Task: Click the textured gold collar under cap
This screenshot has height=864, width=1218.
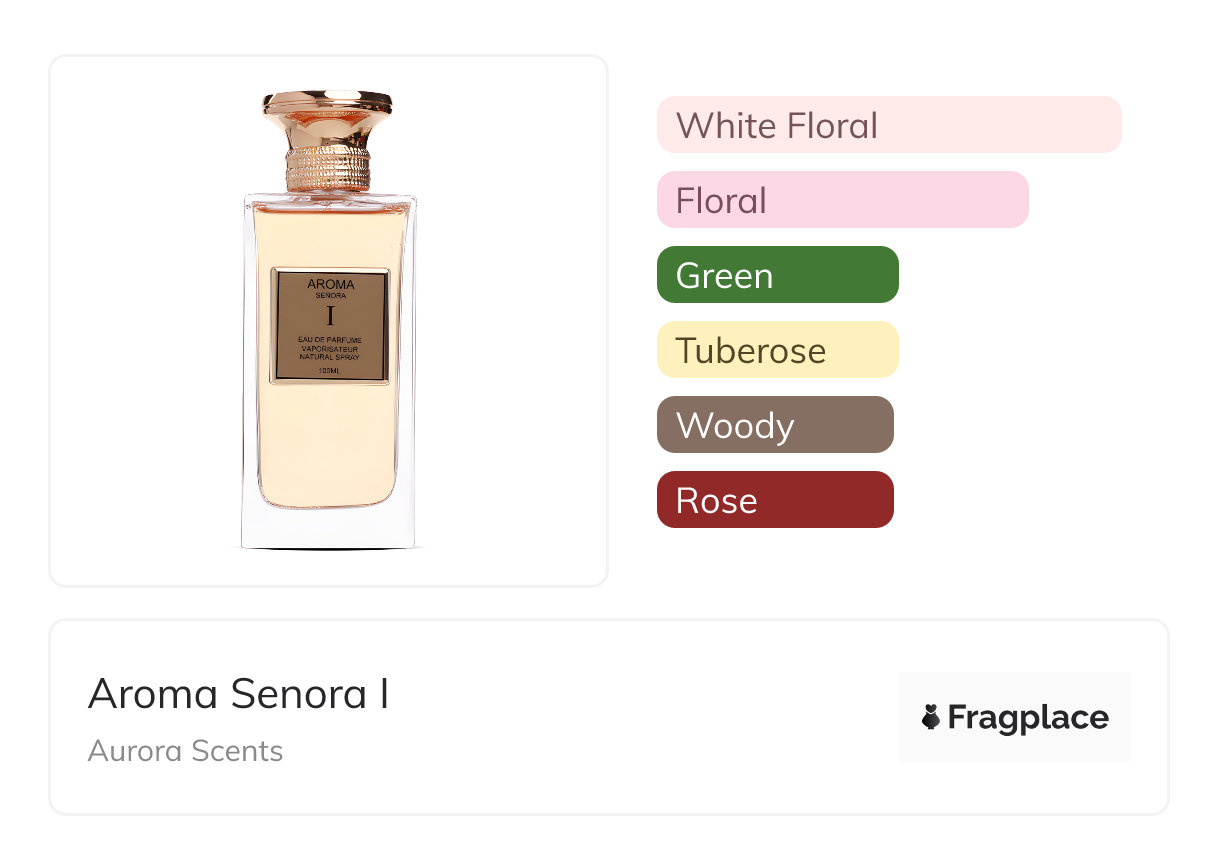Action: click(328, 169)
